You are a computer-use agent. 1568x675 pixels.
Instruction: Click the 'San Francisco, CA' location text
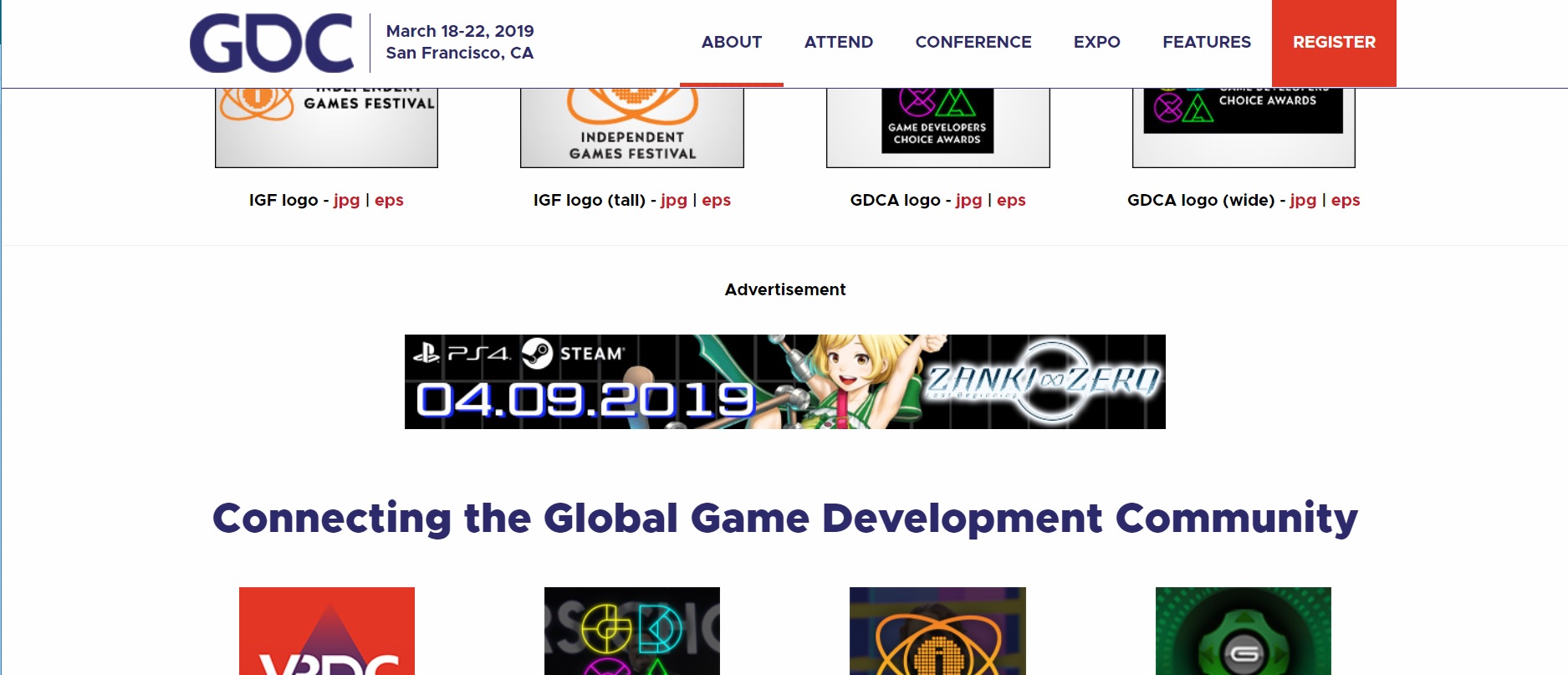(460, 53)
